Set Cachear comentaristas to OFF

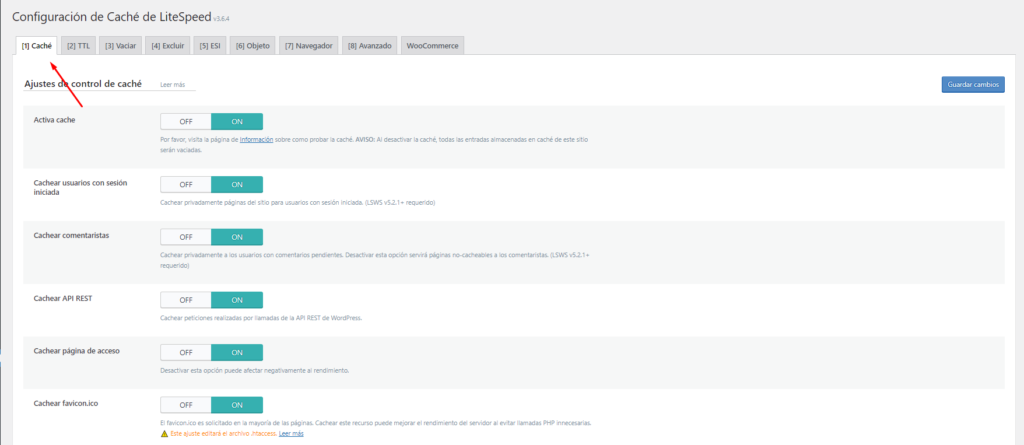[186, 237]
